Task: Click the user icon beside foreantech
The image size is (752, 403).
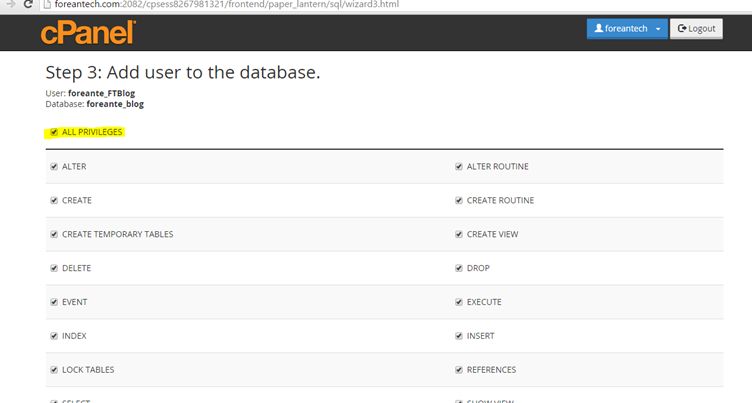Action: (598, 29)
